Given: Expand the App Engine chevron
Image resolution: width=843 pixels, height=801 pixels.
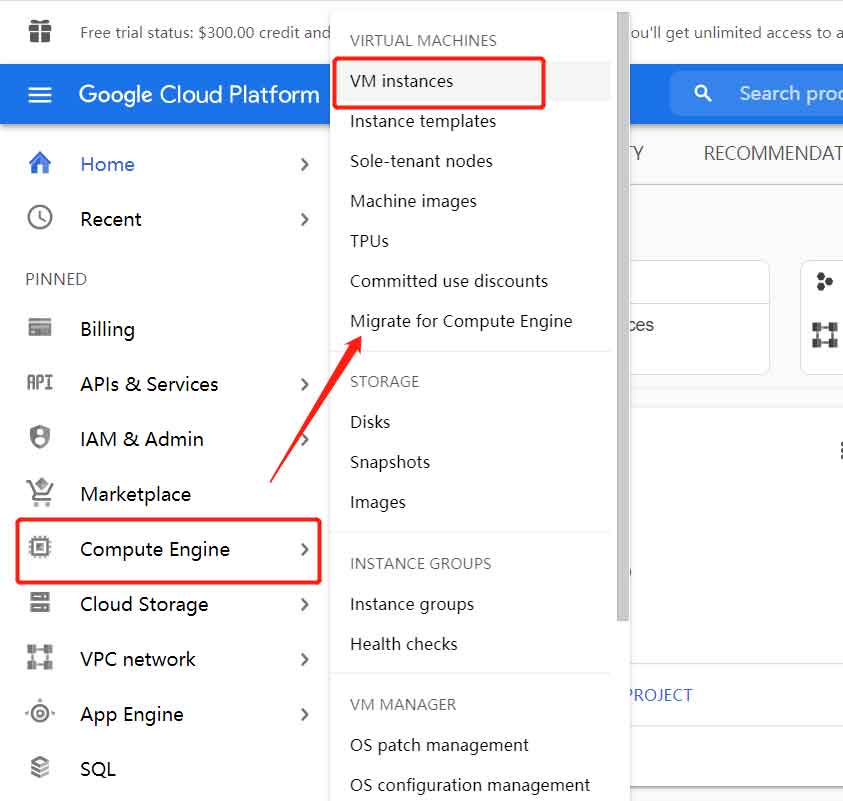Looking at the screenshot, I should [305, 714].
